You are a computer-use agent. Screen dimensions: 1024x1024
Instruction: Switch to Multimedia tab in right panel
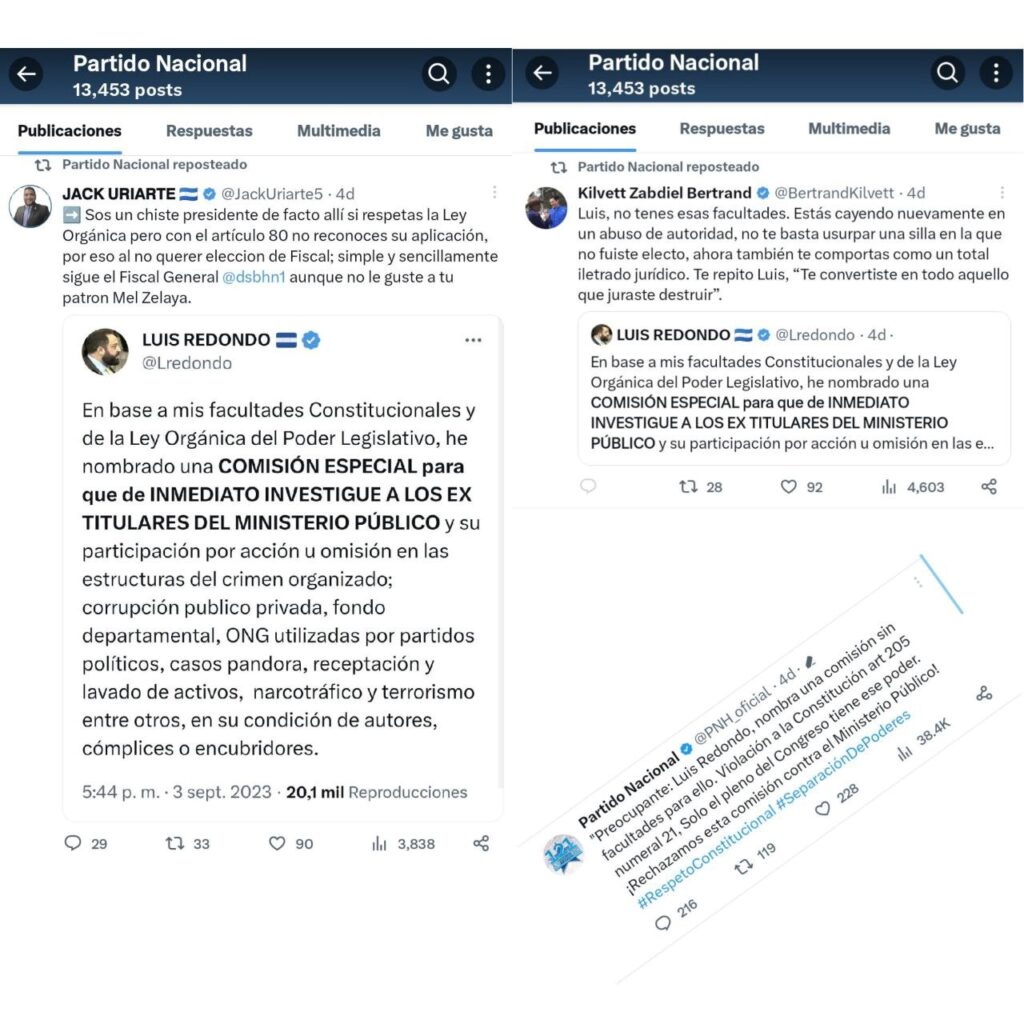point(849,129)
